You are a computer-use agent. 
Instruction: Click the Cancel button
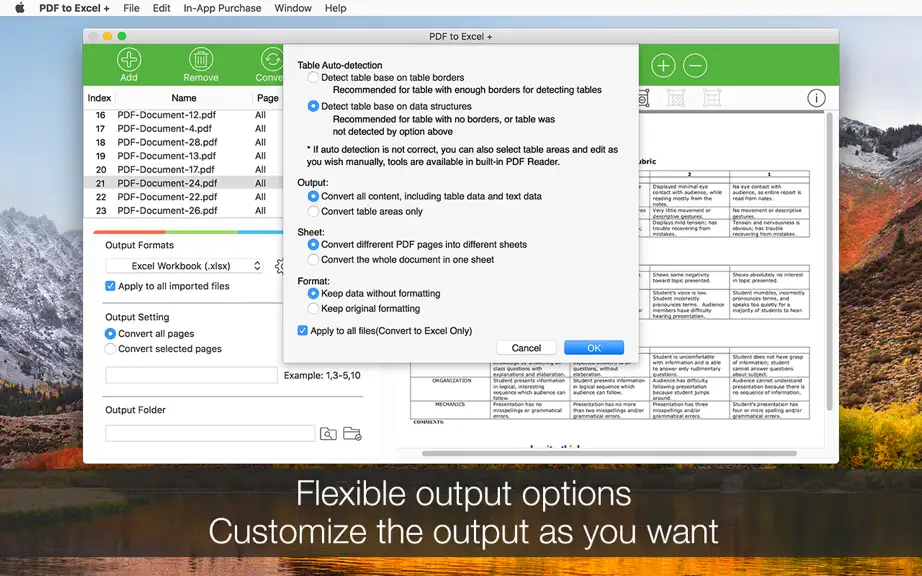(x=526, y=348)
